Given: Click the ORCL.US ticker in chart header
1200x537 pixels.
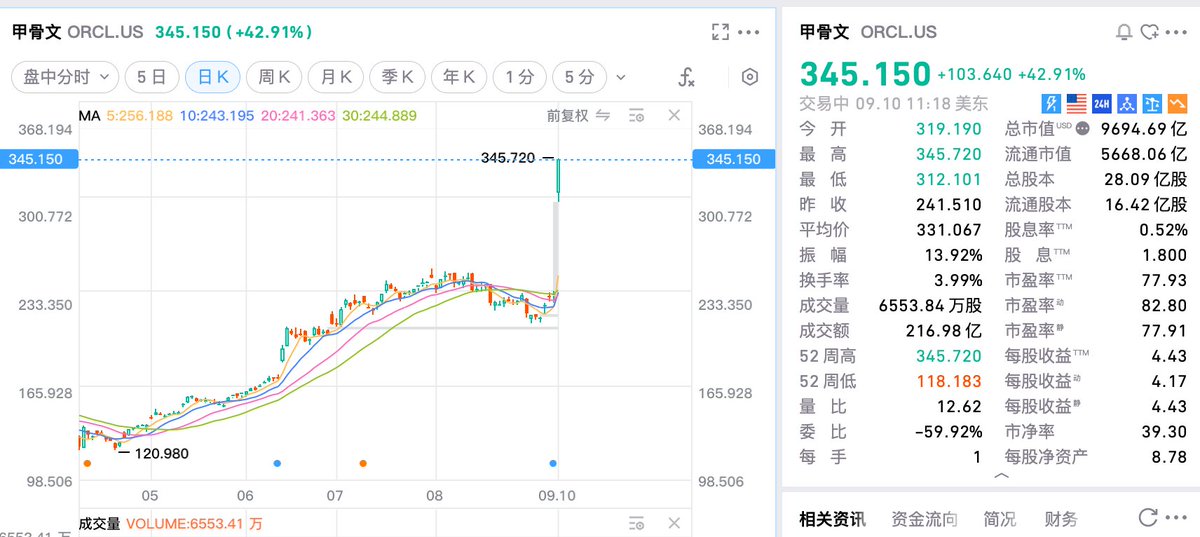Looking at the screenshot, I should pyautogui.click(x=105, y=32).
